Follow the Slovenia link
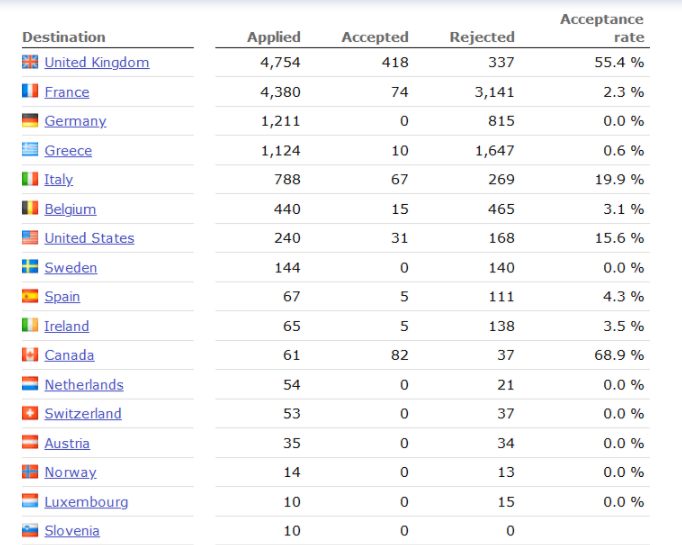Viewport: 682px width, 545px height. point(72,531)
